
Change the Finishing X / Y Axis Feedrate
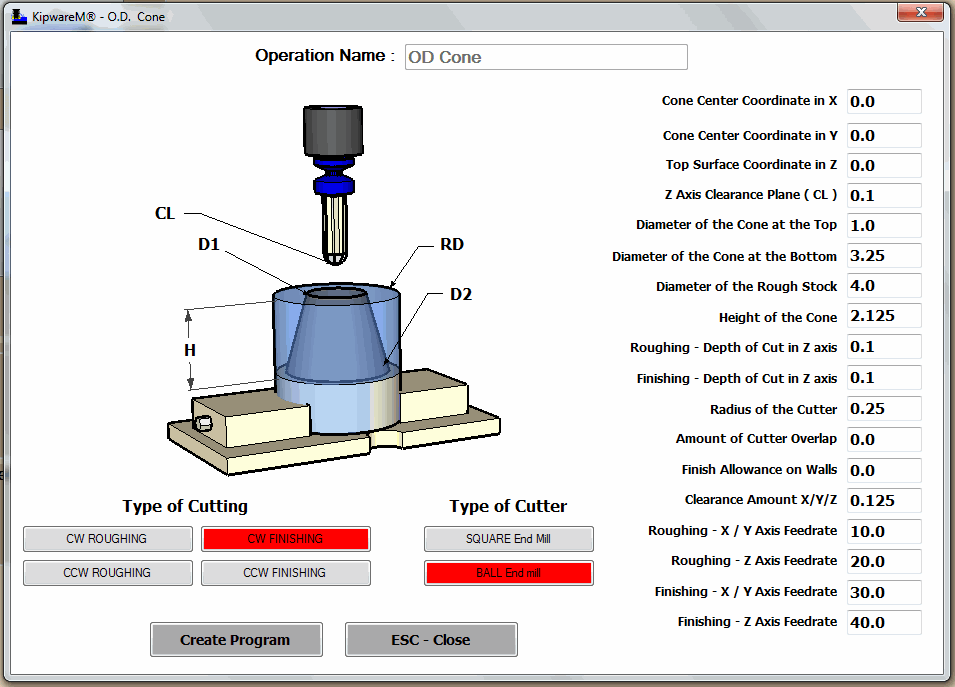[883, 591]
